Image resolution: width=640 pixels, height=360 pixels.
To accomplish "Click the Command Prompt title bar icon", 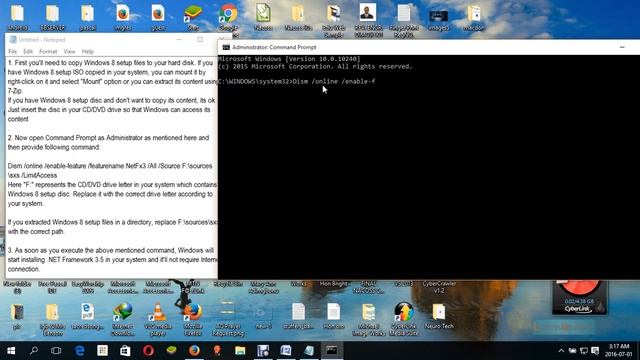I will (226, 47).
